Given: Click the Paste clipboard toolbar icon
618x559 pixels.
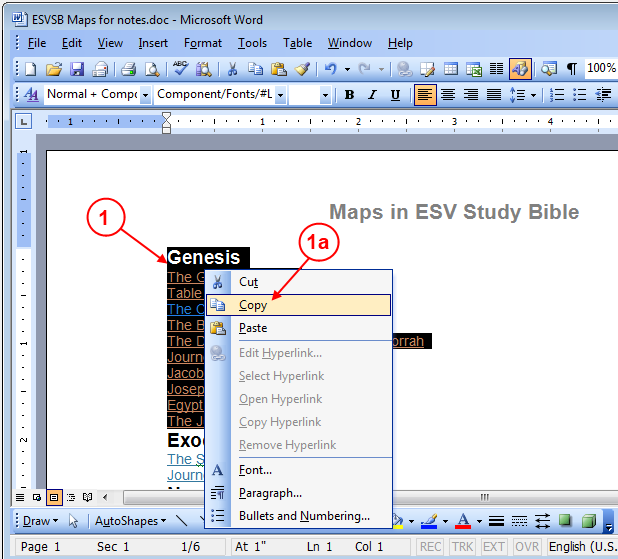Looking at the screenshot, I should click(x=279, y=69).
